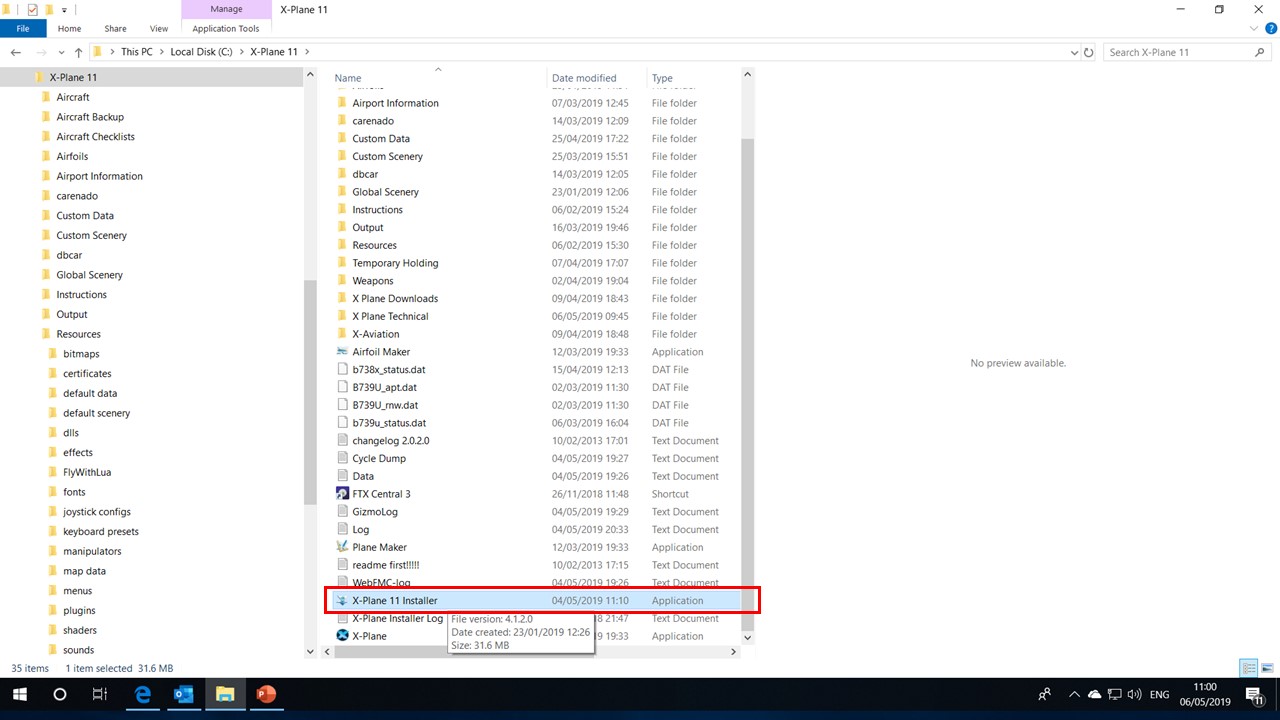
Task: Select the Temporary Holding folder
Action: (x=395, y=263)
